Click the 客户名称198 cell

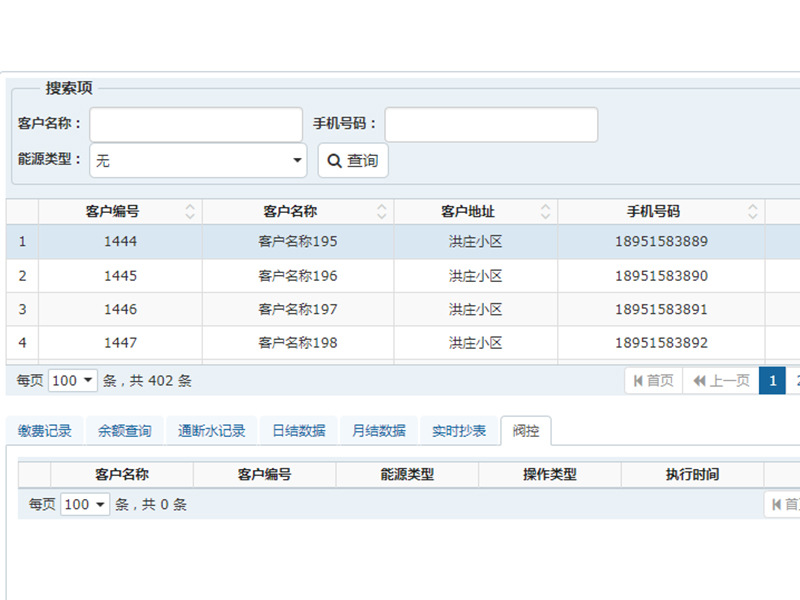coord(298,343)
